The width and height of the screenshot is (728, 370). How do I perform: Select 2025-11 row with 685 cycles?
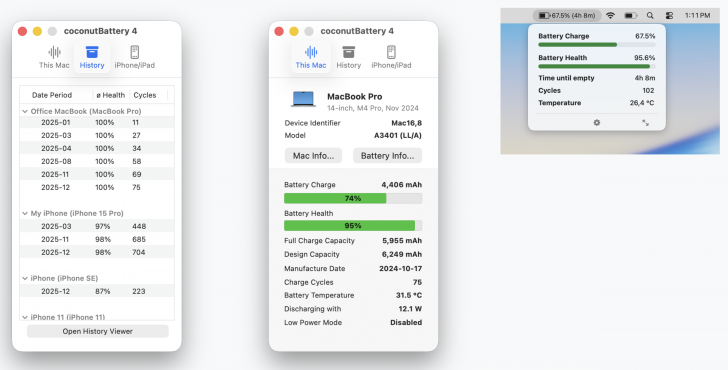pos(97,240)
